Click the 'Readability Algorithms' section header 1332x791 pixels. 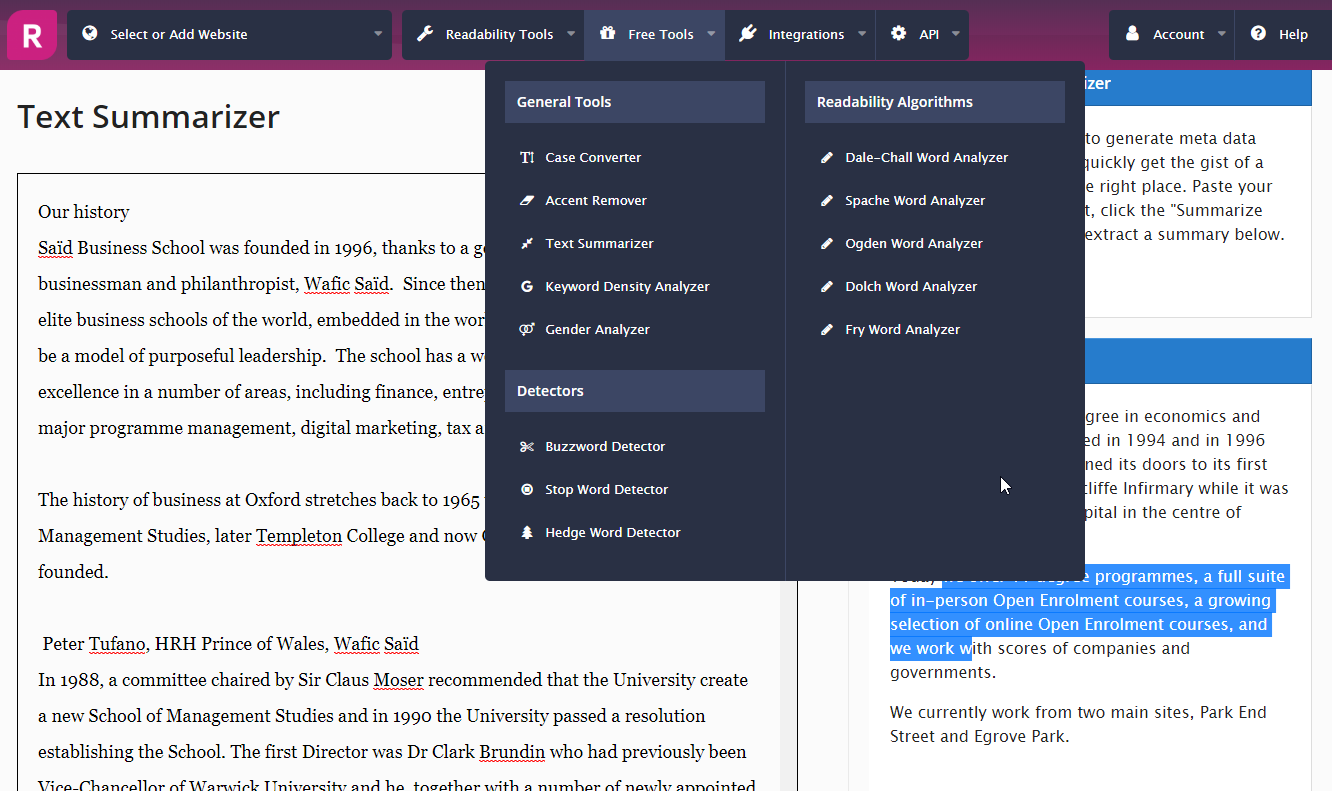[935, 102]
